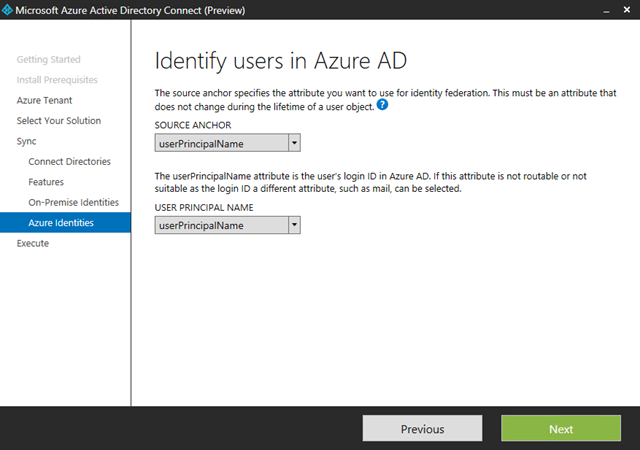Click the blue help question mark icon
640x450 pixels.
[382, 105]
